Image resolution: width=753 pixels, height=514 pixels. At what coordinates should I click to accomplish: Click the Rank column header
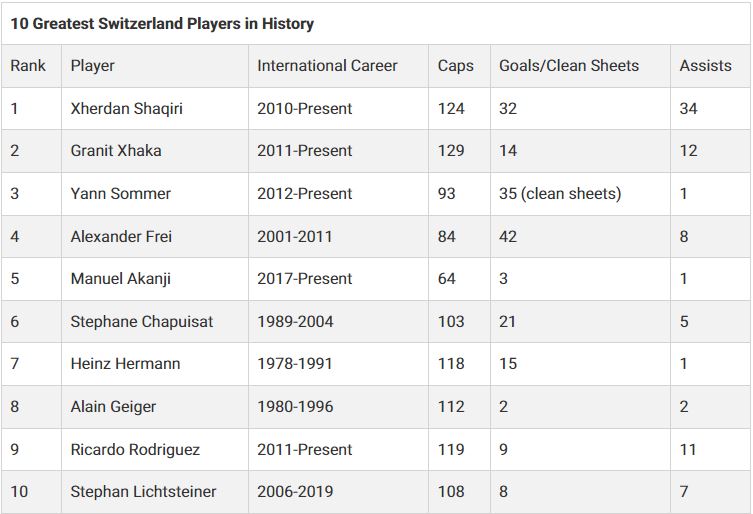(31, 66)
